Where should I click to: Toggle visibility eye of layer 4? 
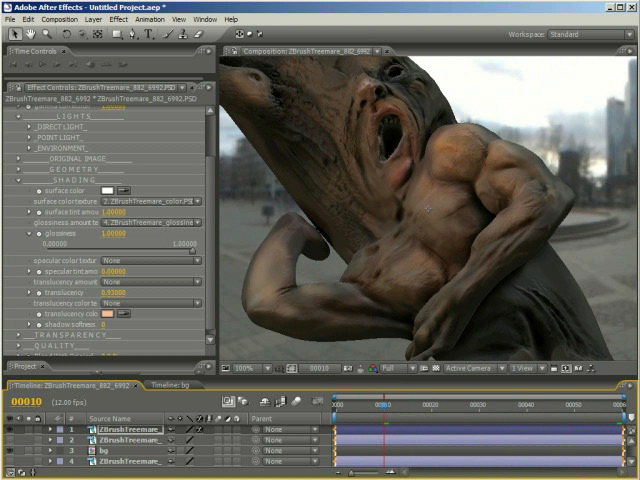(x=9, y=461)
